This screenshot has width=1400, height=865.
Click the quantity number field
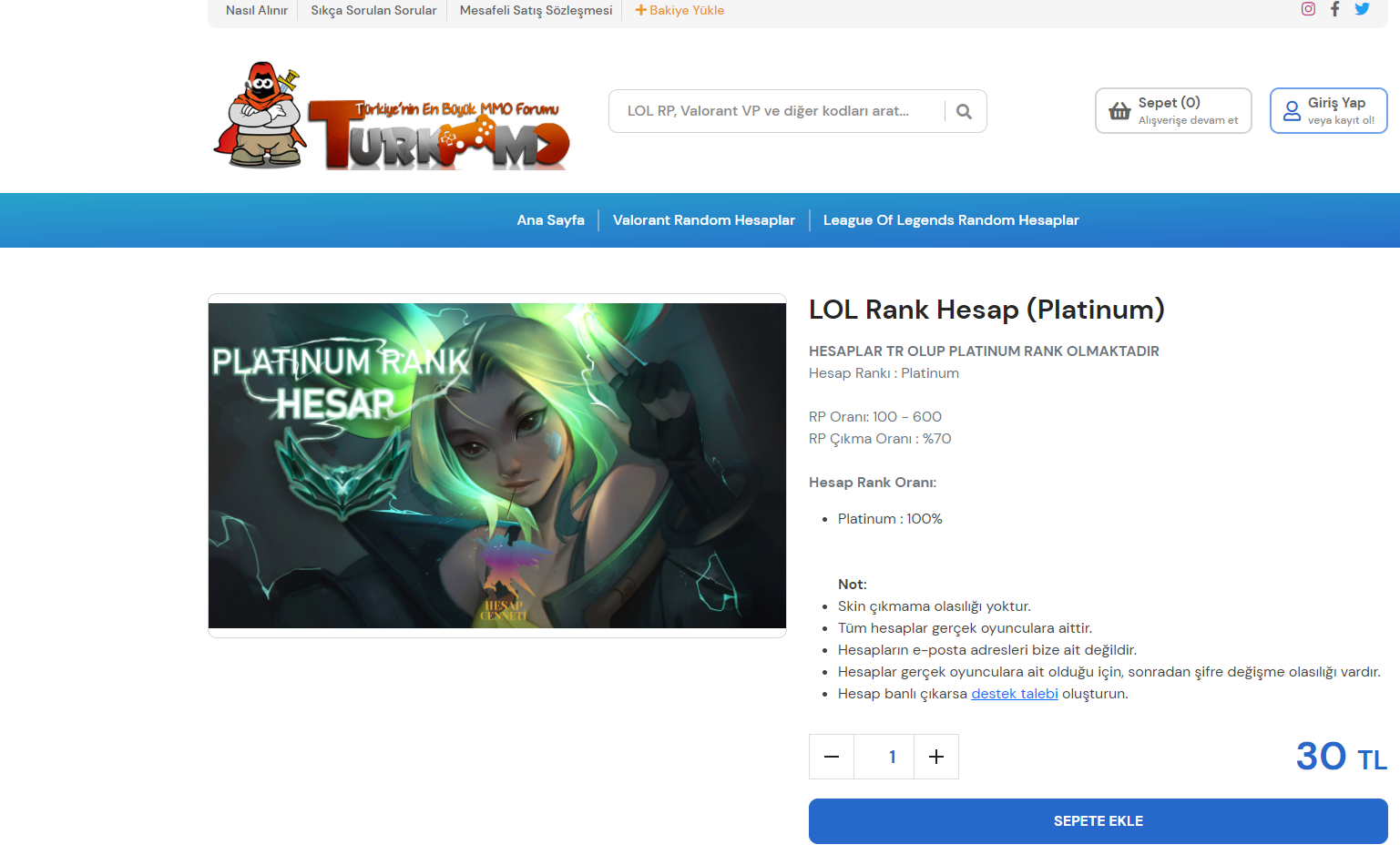[884, 757]
